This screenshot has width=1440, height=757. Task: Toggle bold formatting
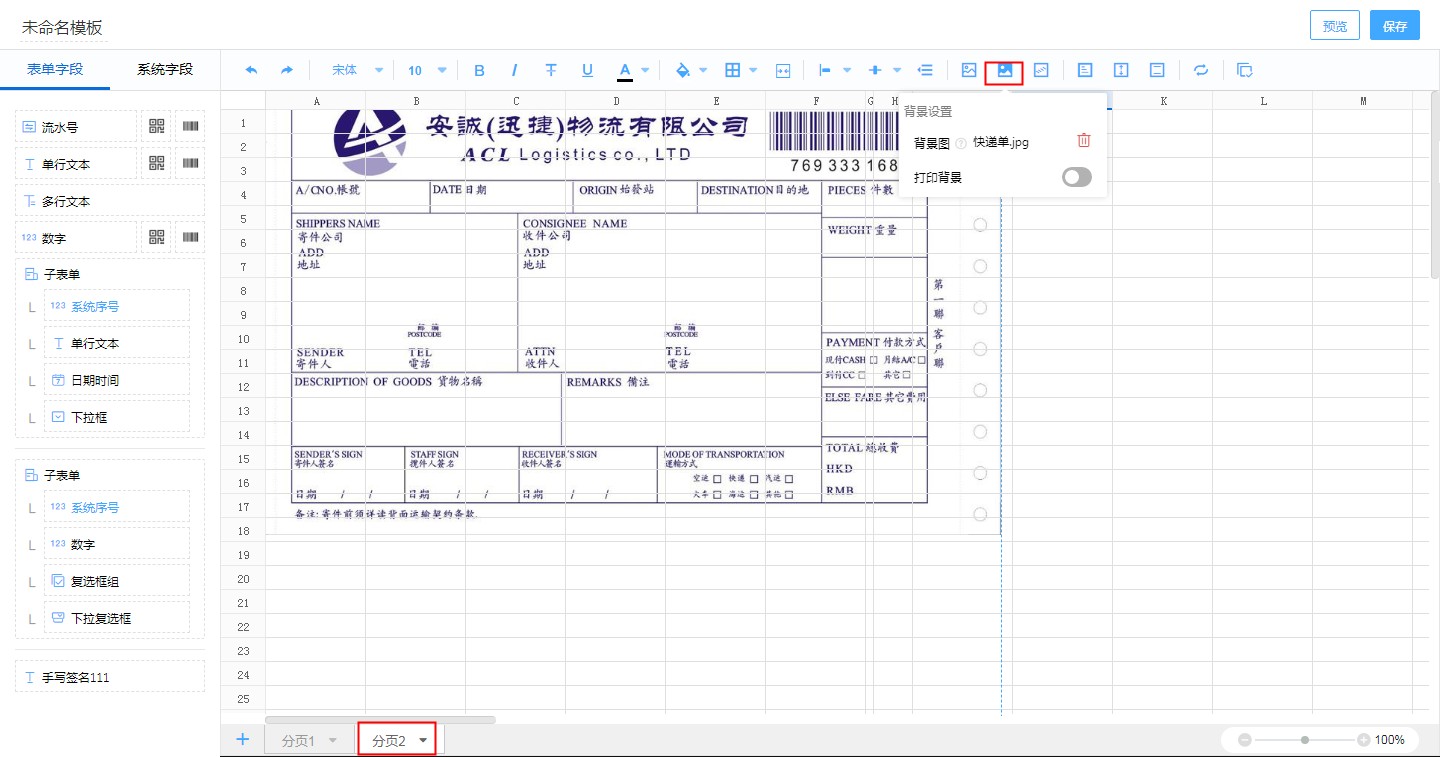[479, 70]
